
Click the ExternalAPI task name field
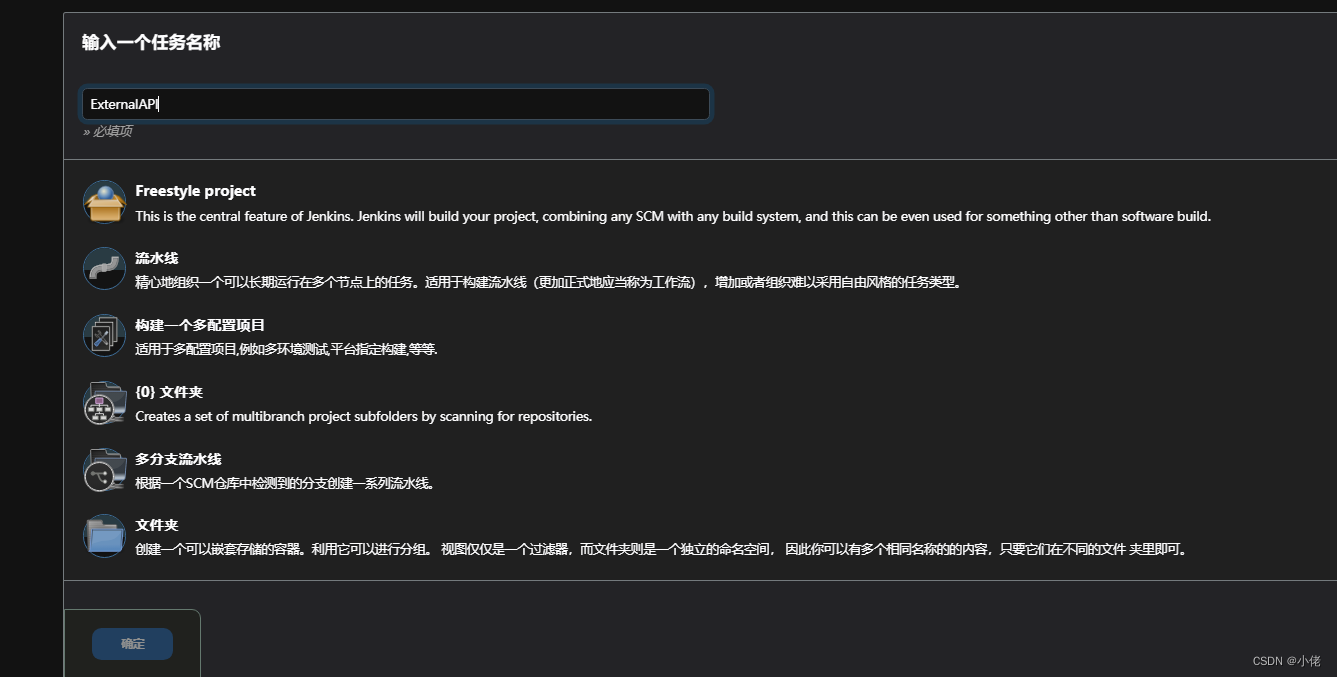point(396,104)
